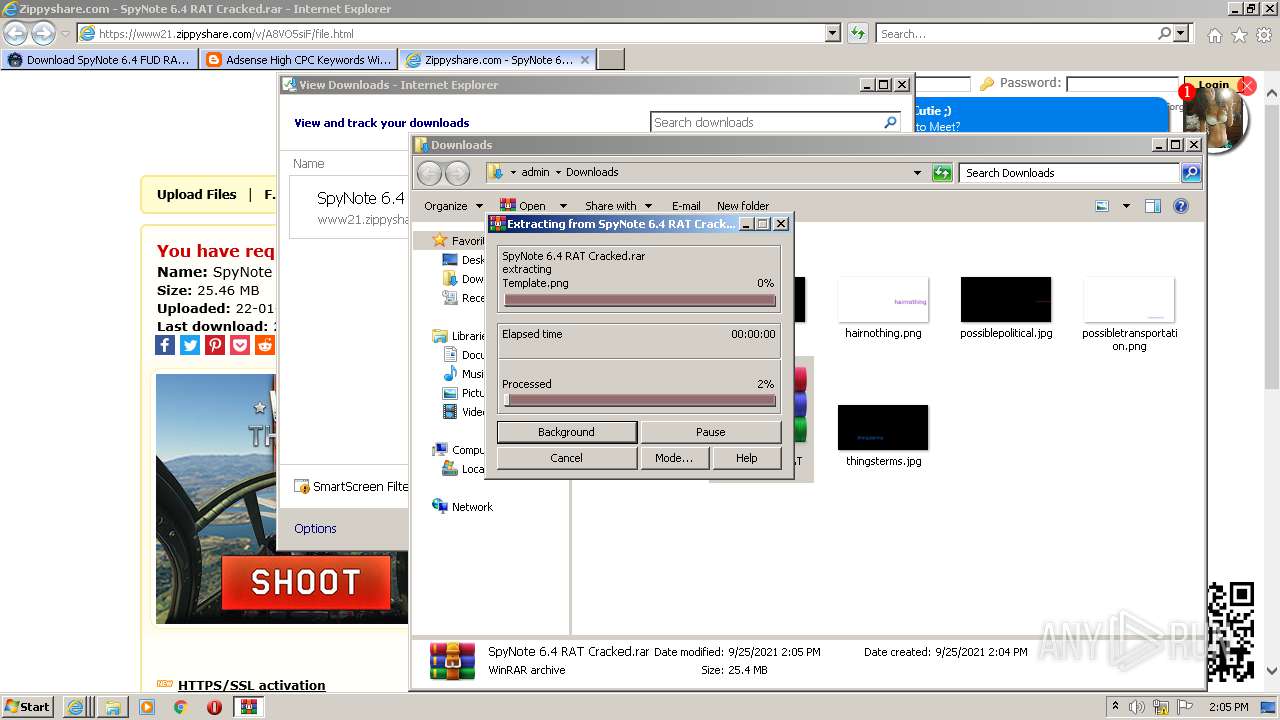Select Network in Explorer navigation pane
The image size is (1280, 720).
click(x=462, y=507)
